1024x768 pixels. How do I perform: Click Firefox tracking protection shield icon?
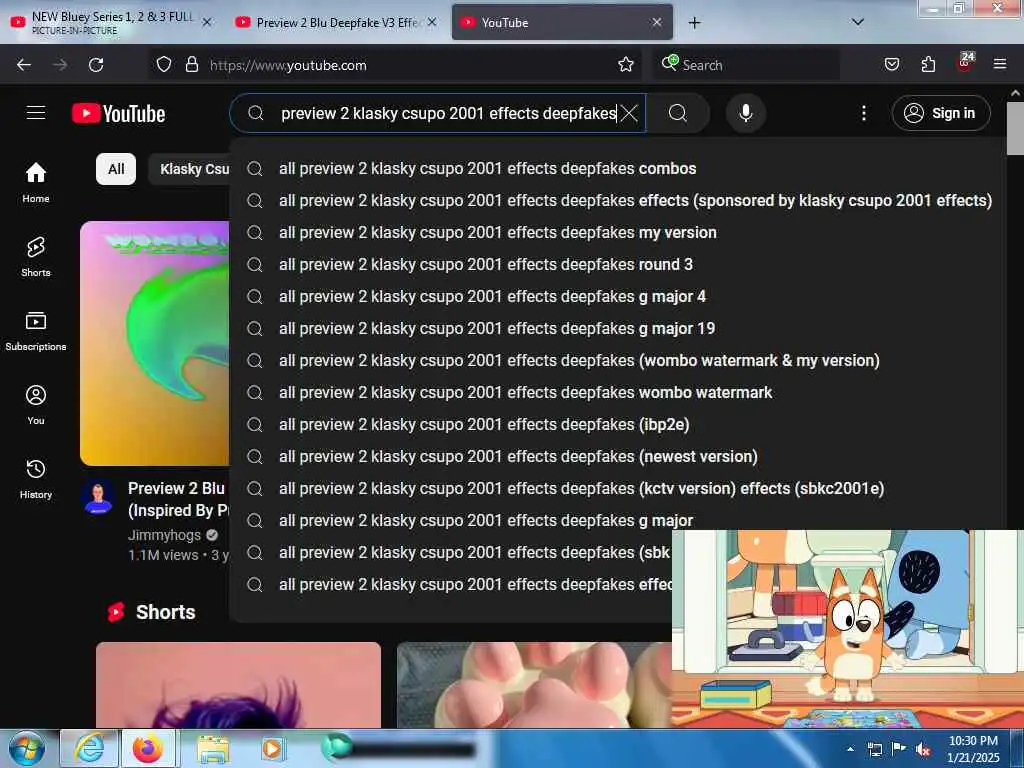[164, 65]
